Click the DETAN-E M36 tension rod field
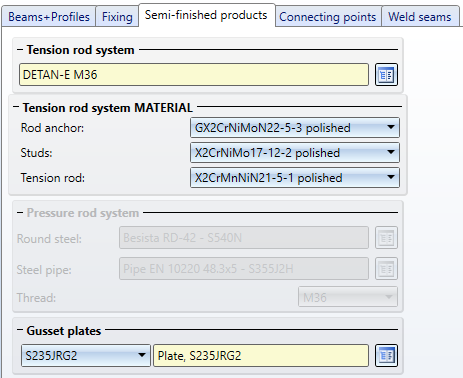 (x=194, y=75)
